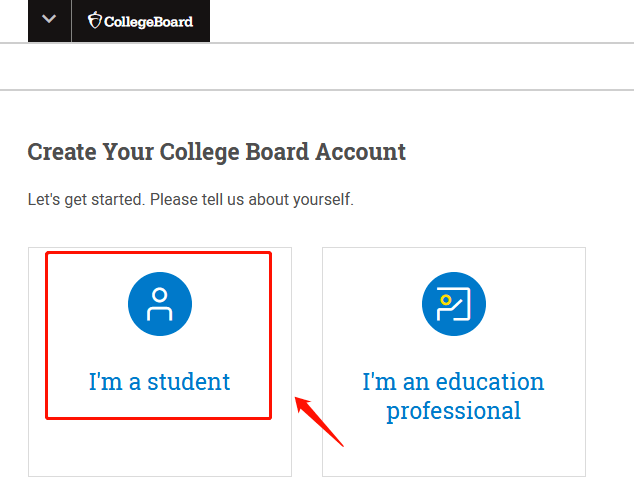
Task: Click the blue student person icon
Action: 159,303
